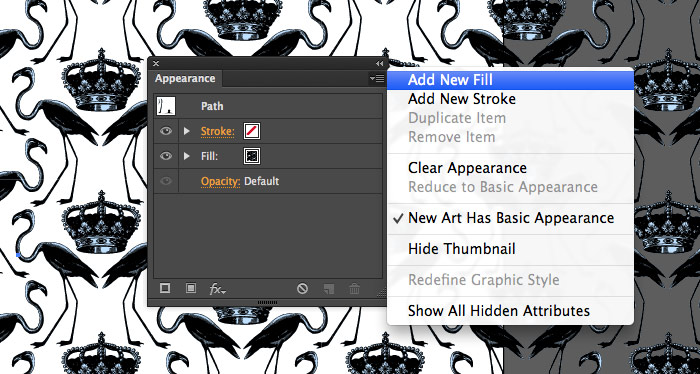Open the Opacity link

pos(221,181)
